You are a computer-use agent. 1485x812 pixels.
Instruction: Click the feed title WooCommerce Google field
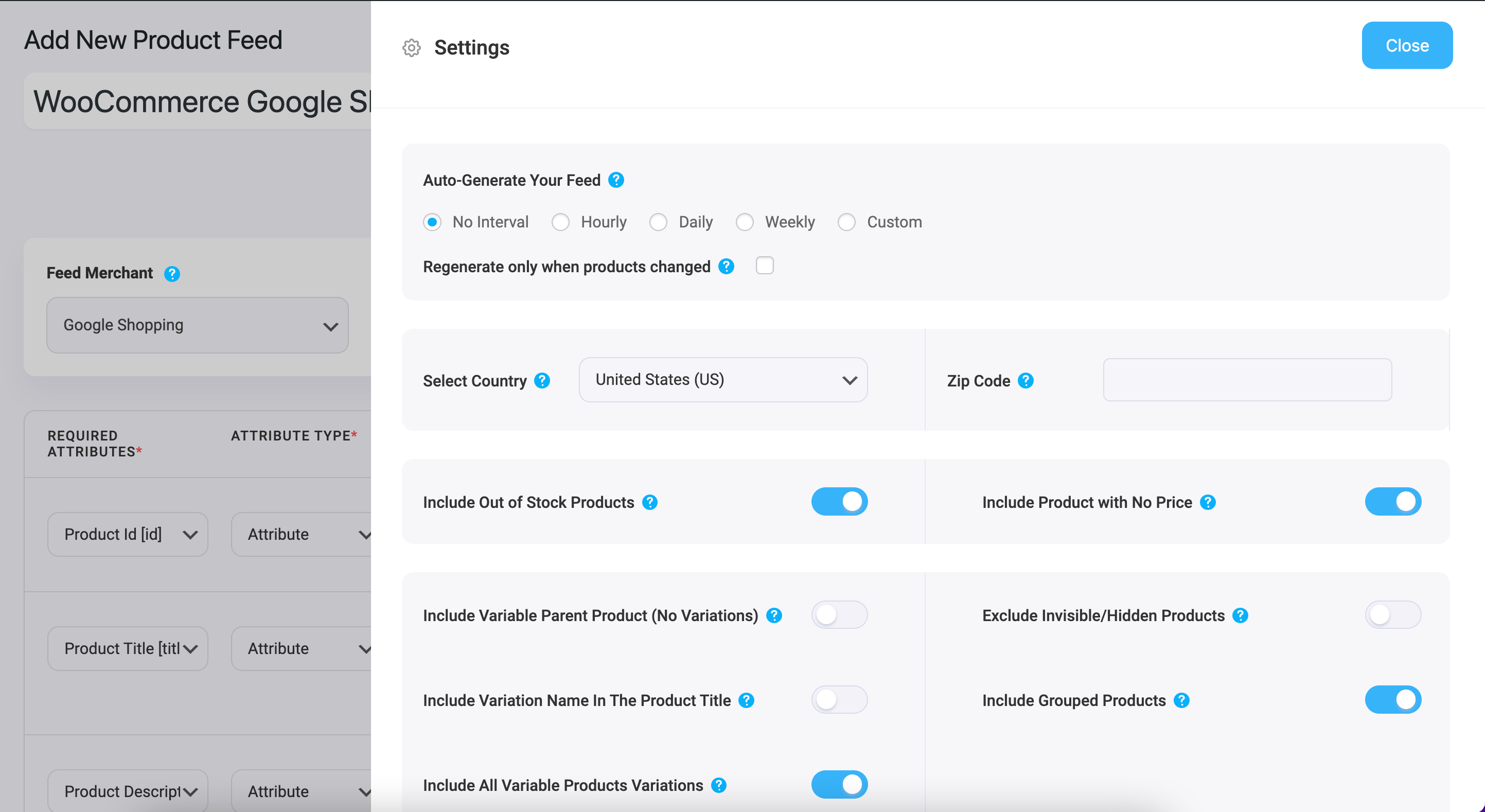pos(197,101)
